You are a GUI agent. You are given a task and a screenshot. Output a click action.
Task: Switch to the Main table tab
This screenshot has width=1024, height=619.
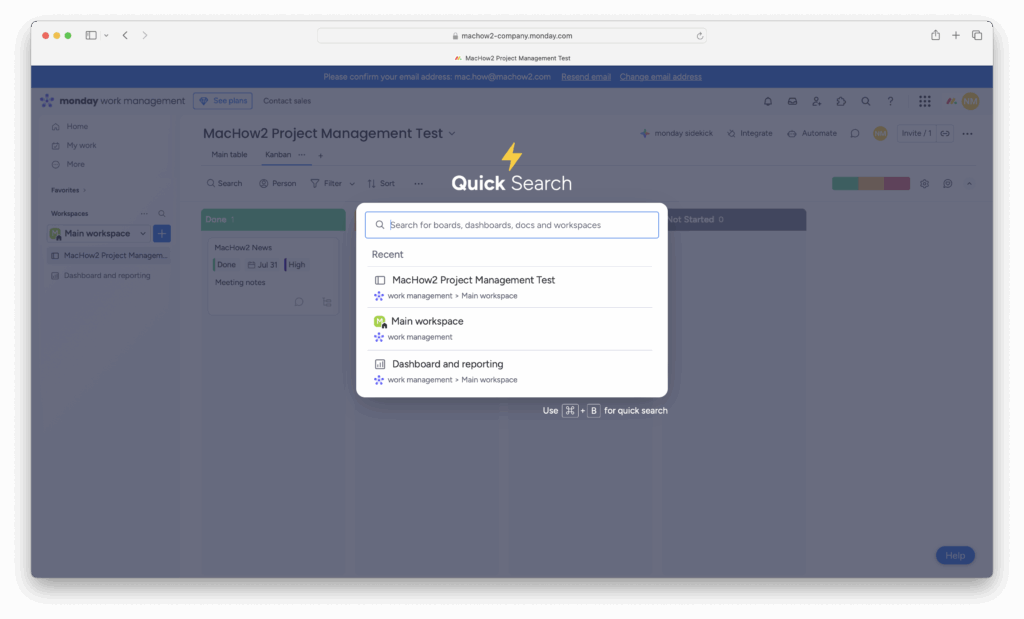[229, 155]
